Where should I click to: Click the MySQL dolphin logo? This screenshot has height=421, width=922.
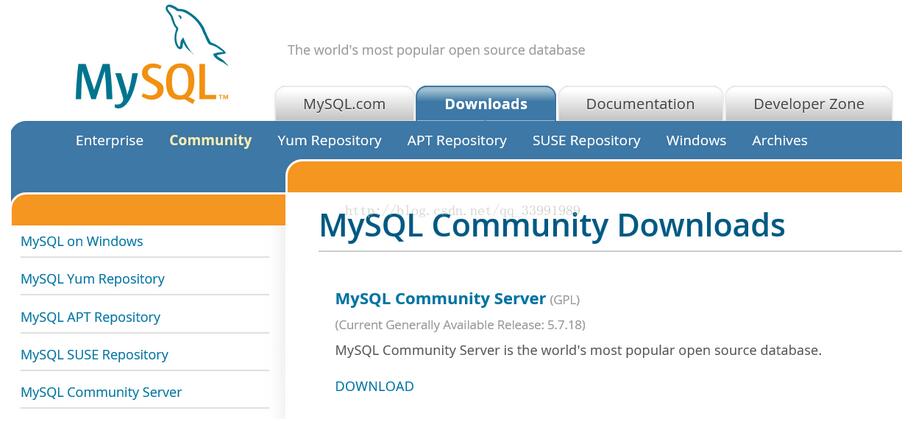(152, 56)
